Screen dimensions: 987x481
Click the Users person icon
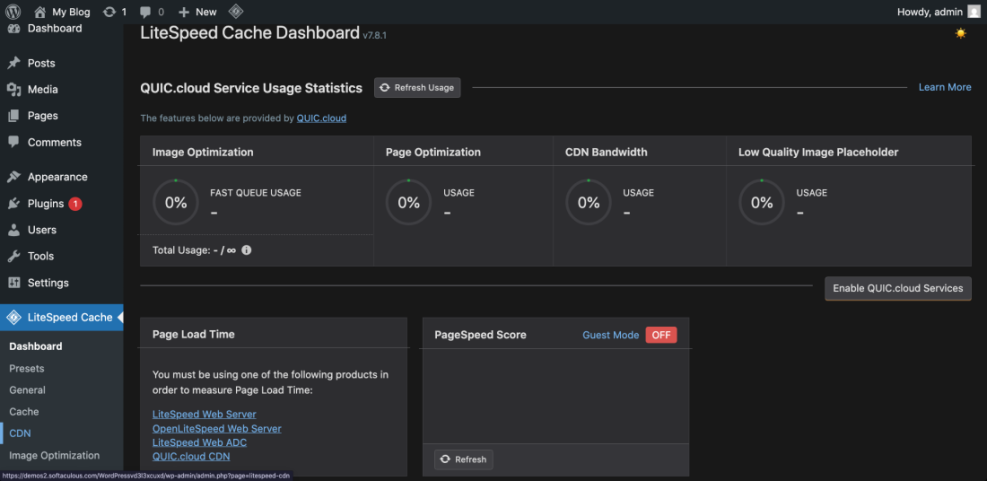[x=14, y=230]
